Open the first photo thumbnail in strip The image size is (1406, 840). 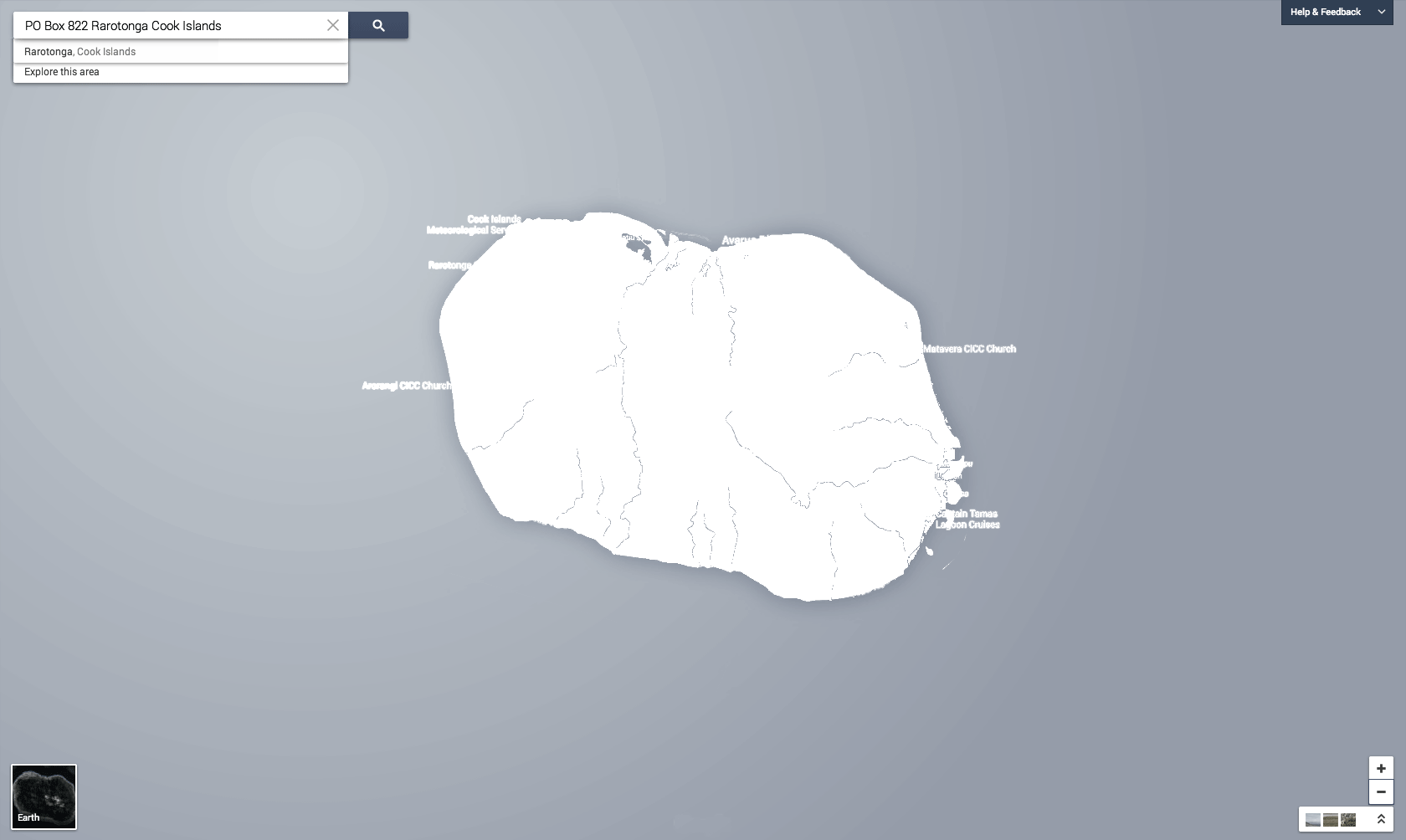click(x=1313, y=820)
